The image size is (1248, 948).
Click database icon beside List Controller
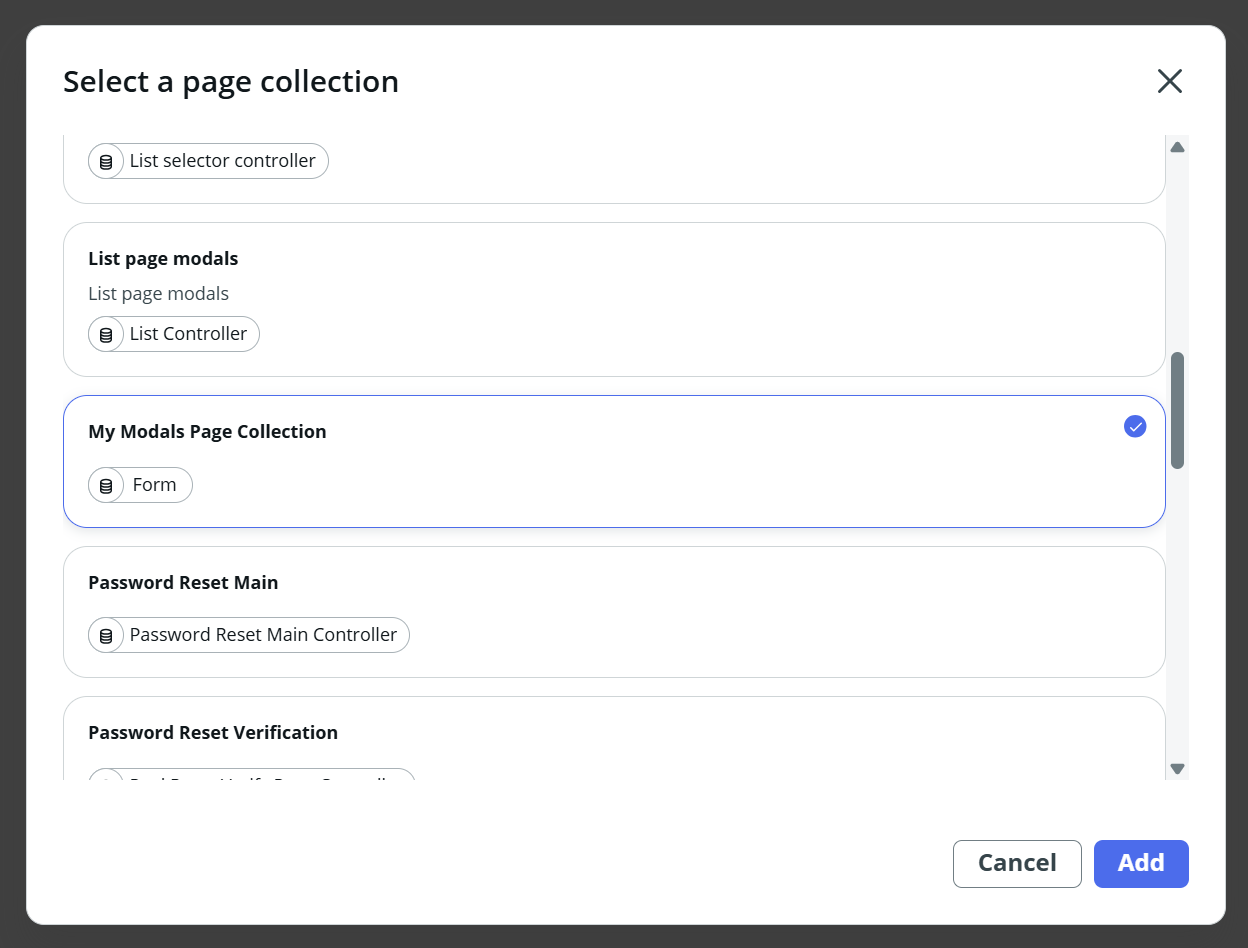click(x=106, y=335)
